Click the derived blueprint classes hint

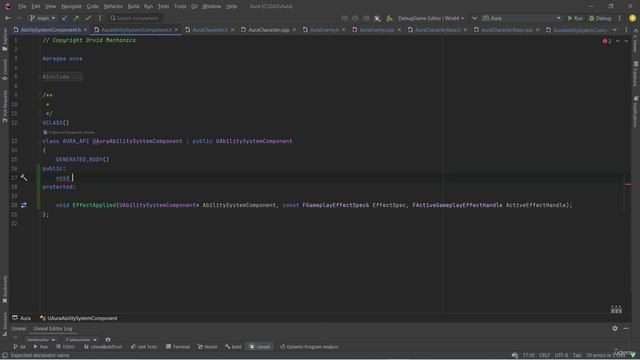[69, 132]
